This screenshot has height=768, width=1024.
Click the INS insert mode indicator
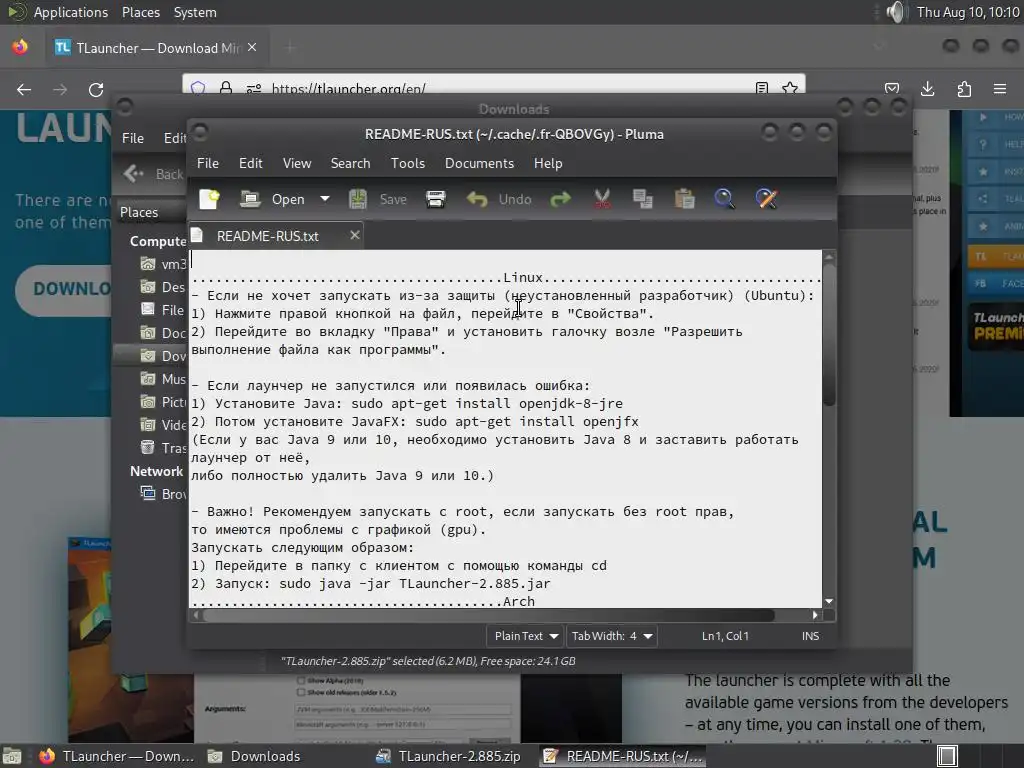pos(810,636)
